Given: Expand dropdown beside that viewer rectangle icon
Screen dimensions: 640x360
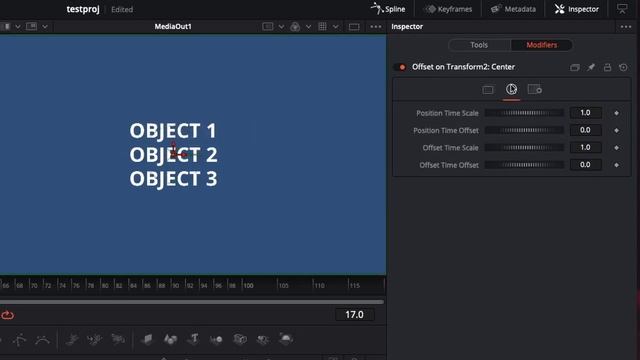Looking at the screenshot, I should (x=281, y=27).
